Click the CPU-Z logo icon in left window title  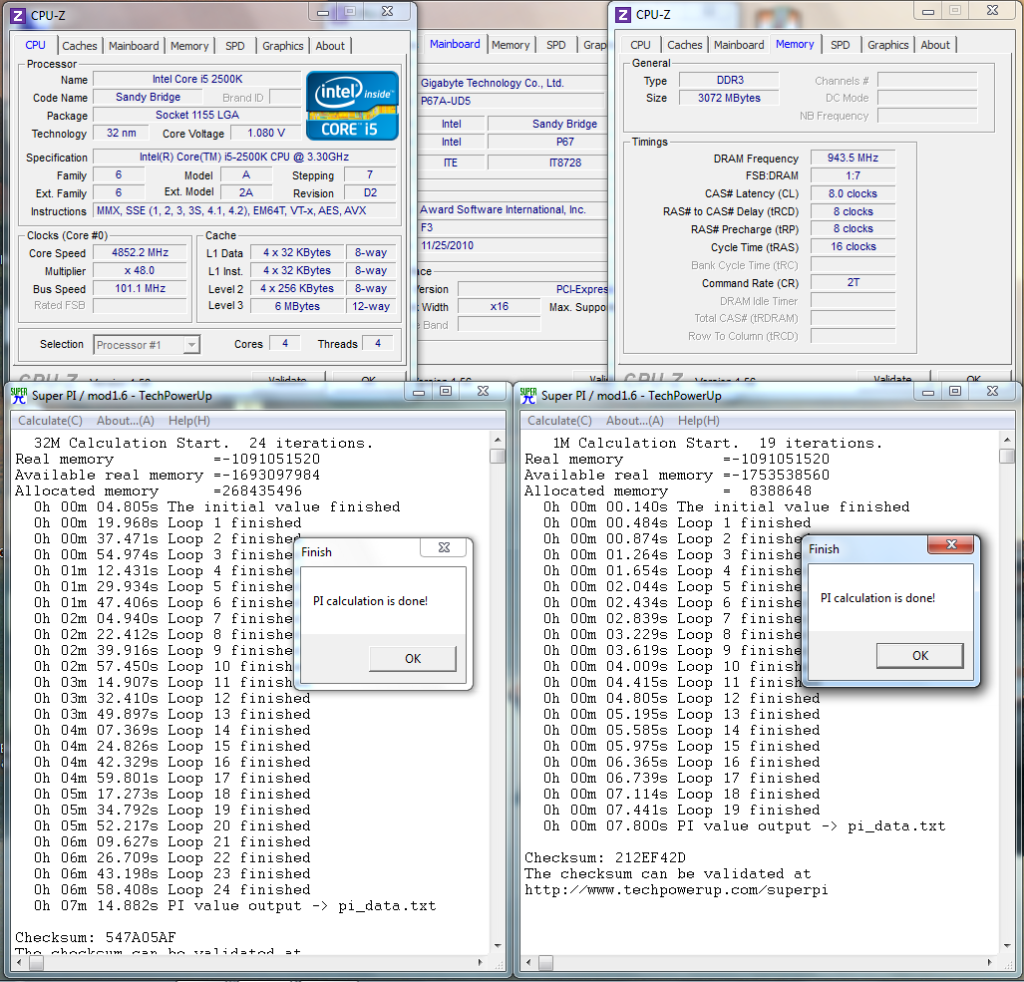click(19, 16)
